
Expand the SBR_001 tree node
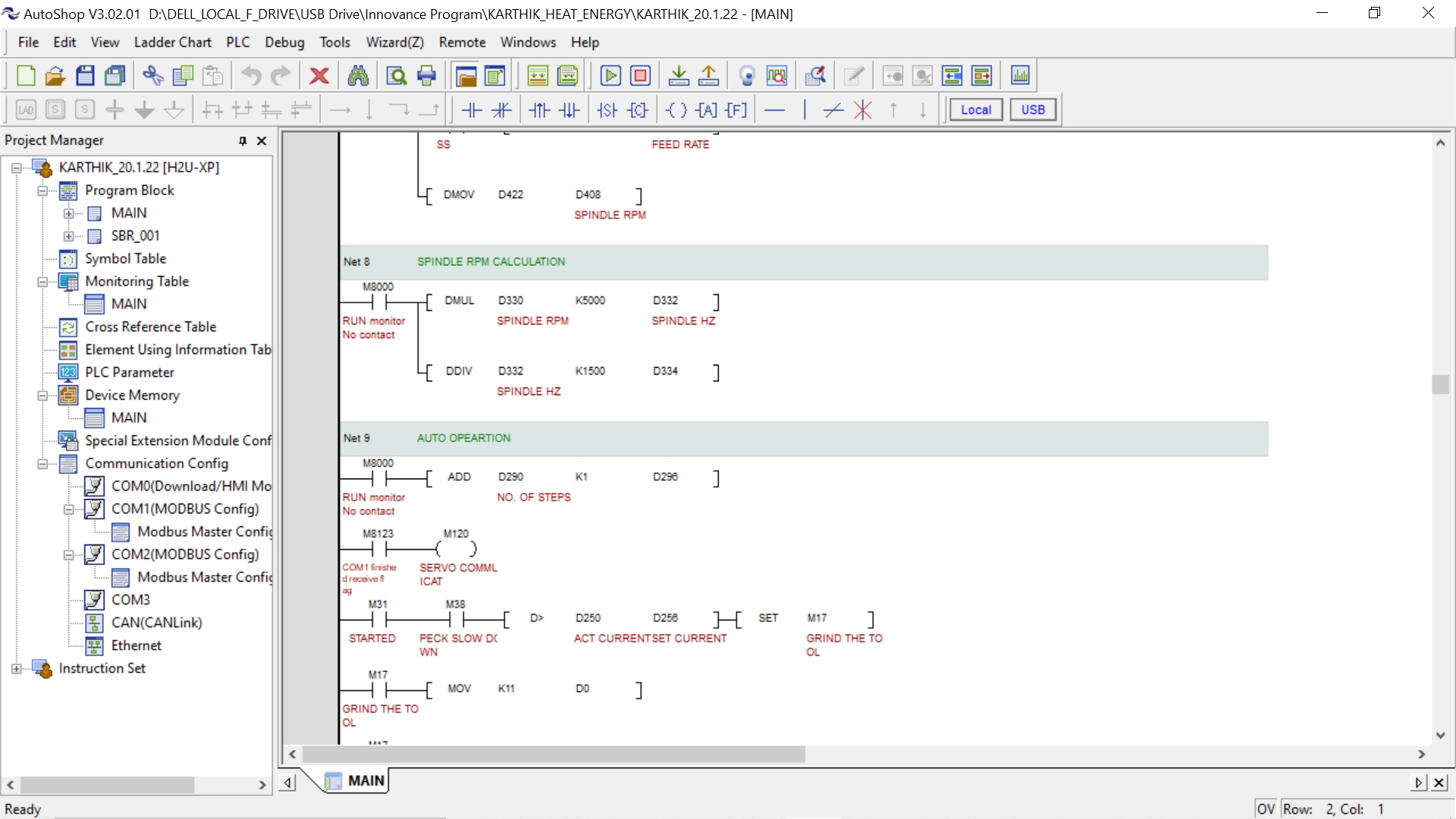[69, 236]
